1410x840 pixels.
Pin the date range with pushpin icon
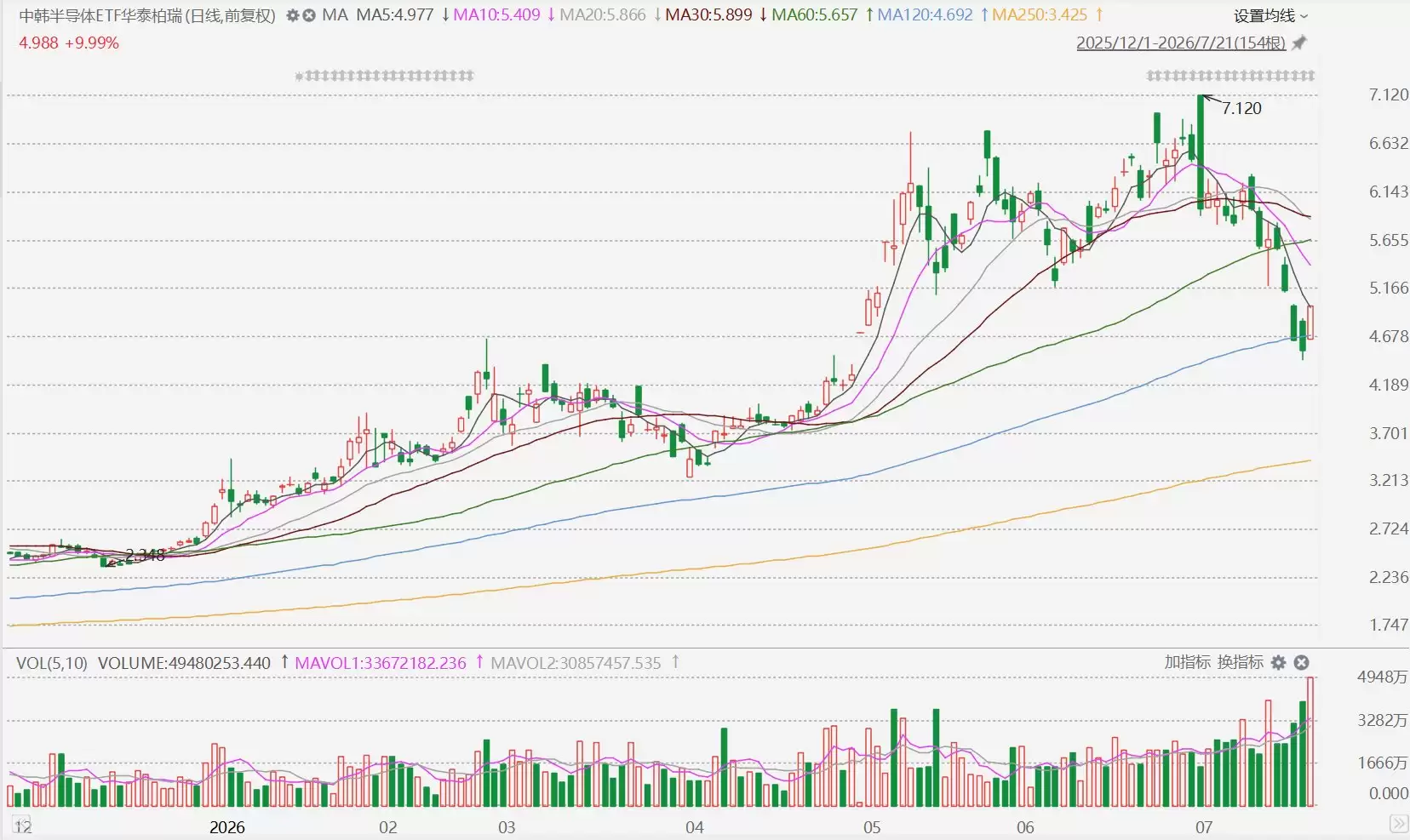pos(1299,43)
